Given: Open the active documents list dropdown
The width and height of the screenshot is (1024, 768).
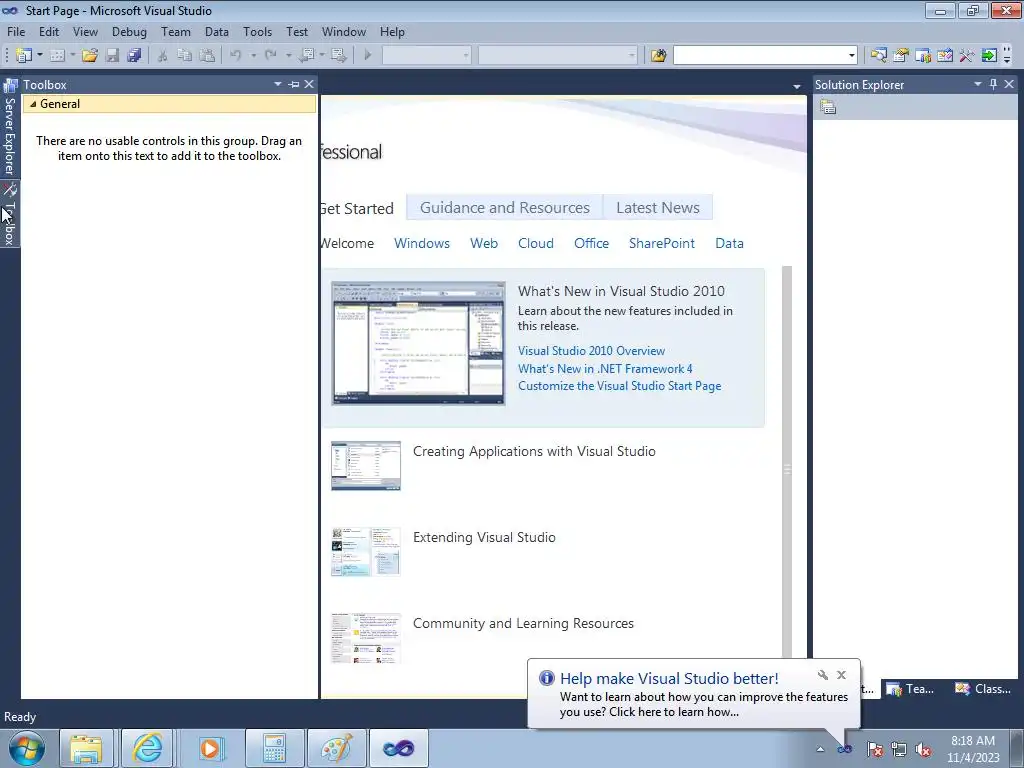Looking at the screenshot, I should point(796,86).
